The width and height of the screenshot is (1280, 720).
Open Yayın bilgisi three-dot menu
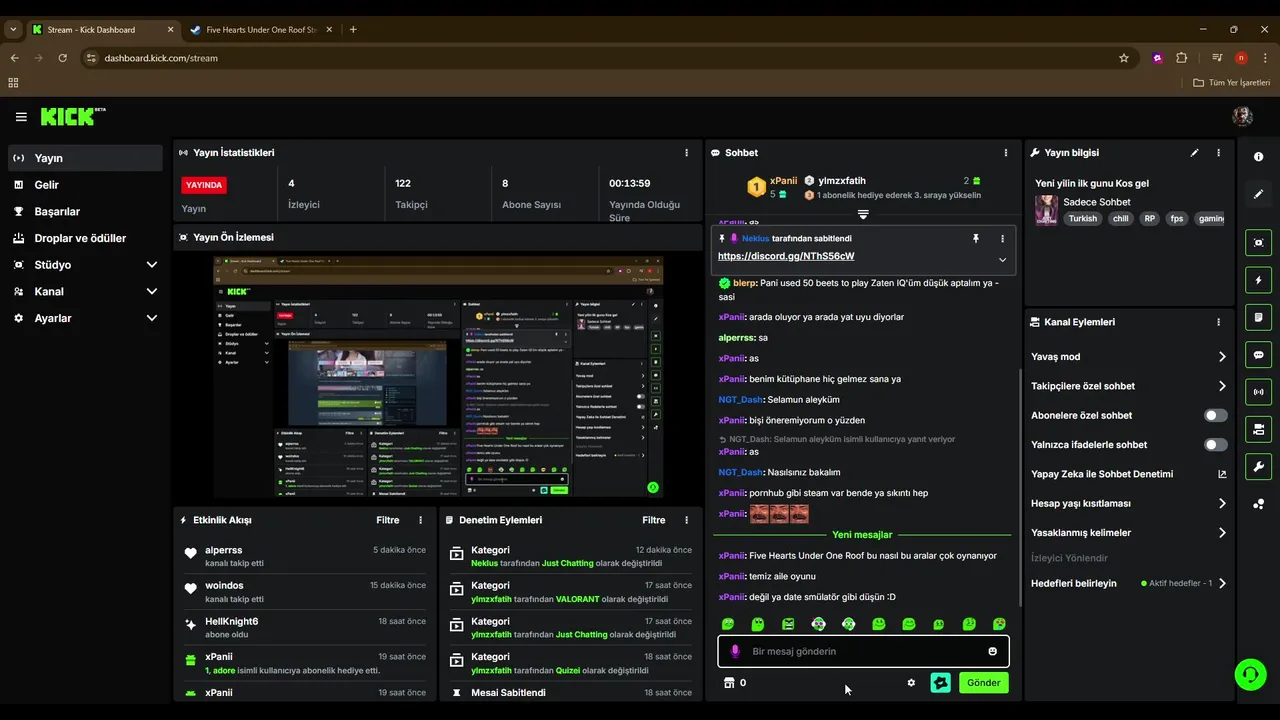click(x=1218, y=153)
